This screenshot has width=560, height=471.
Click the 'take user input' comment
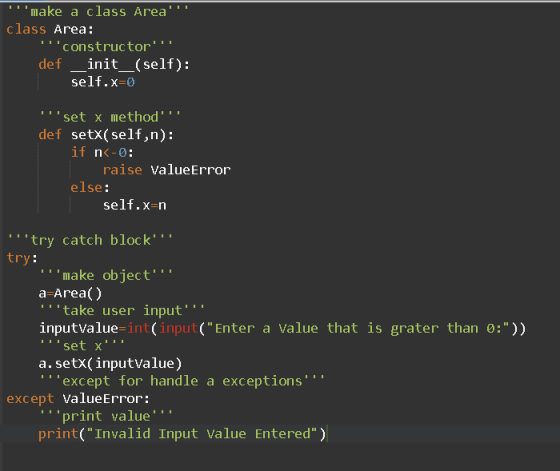(122, 311)
